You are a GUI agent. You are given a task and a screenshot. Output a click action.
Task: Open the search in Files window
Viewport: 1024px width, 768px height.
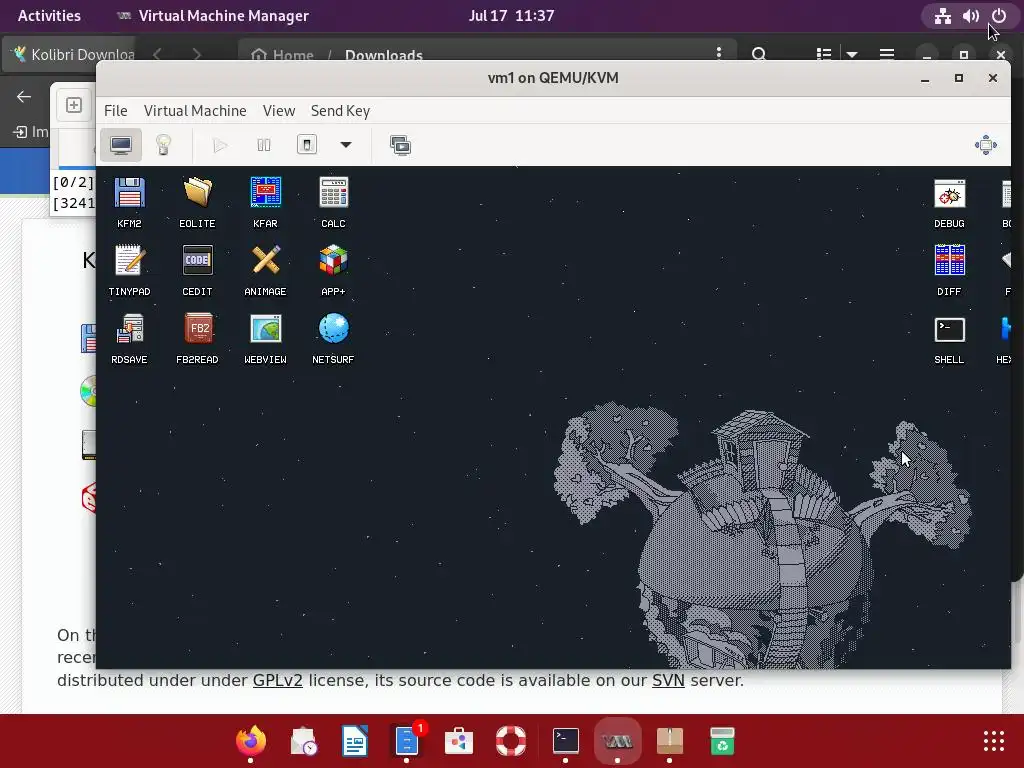coord(759,54)
